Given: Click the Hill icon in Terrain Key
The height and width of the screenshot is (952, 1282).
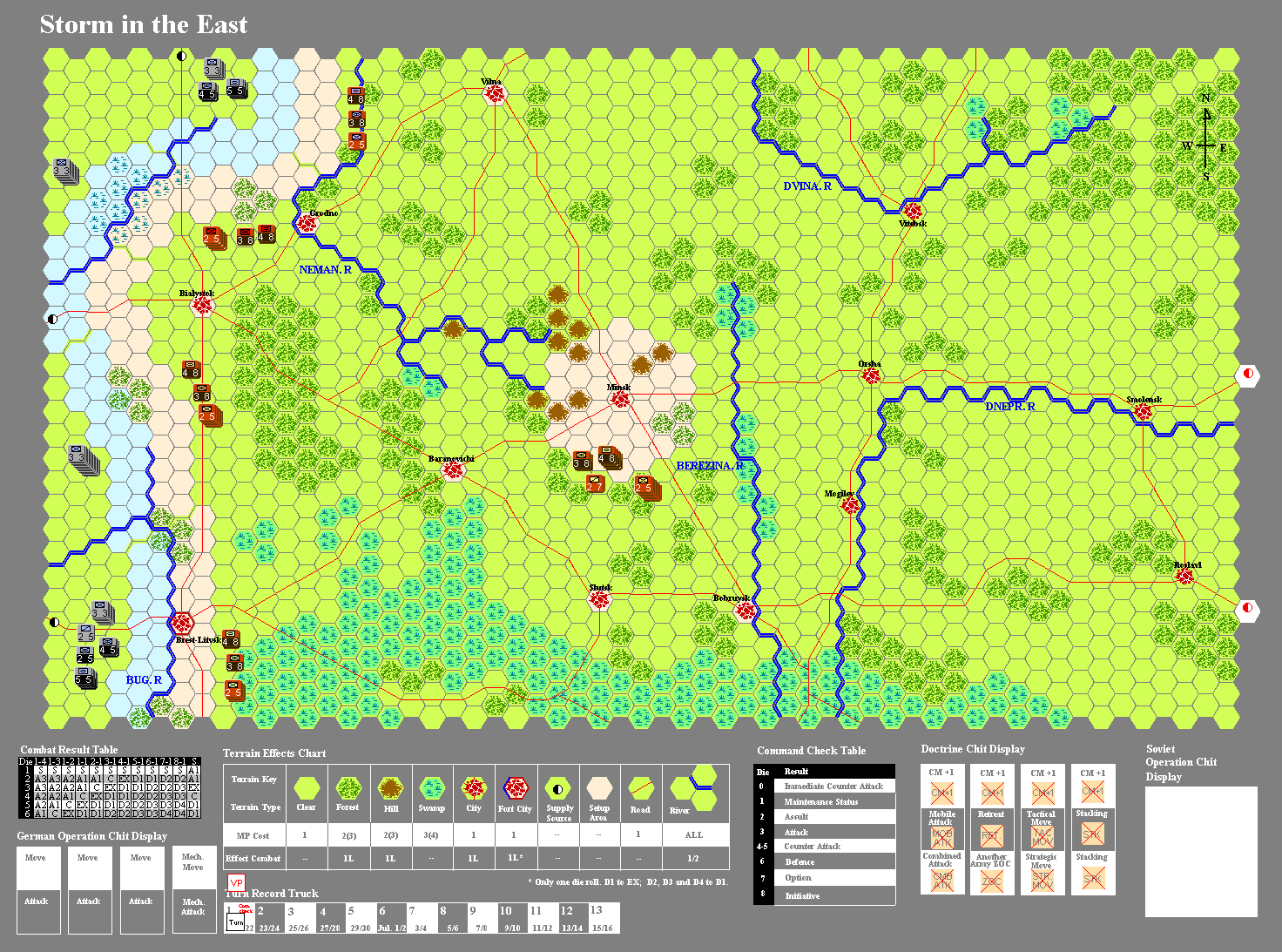Looking at the screenshot, I should click(x=390, y=788).
